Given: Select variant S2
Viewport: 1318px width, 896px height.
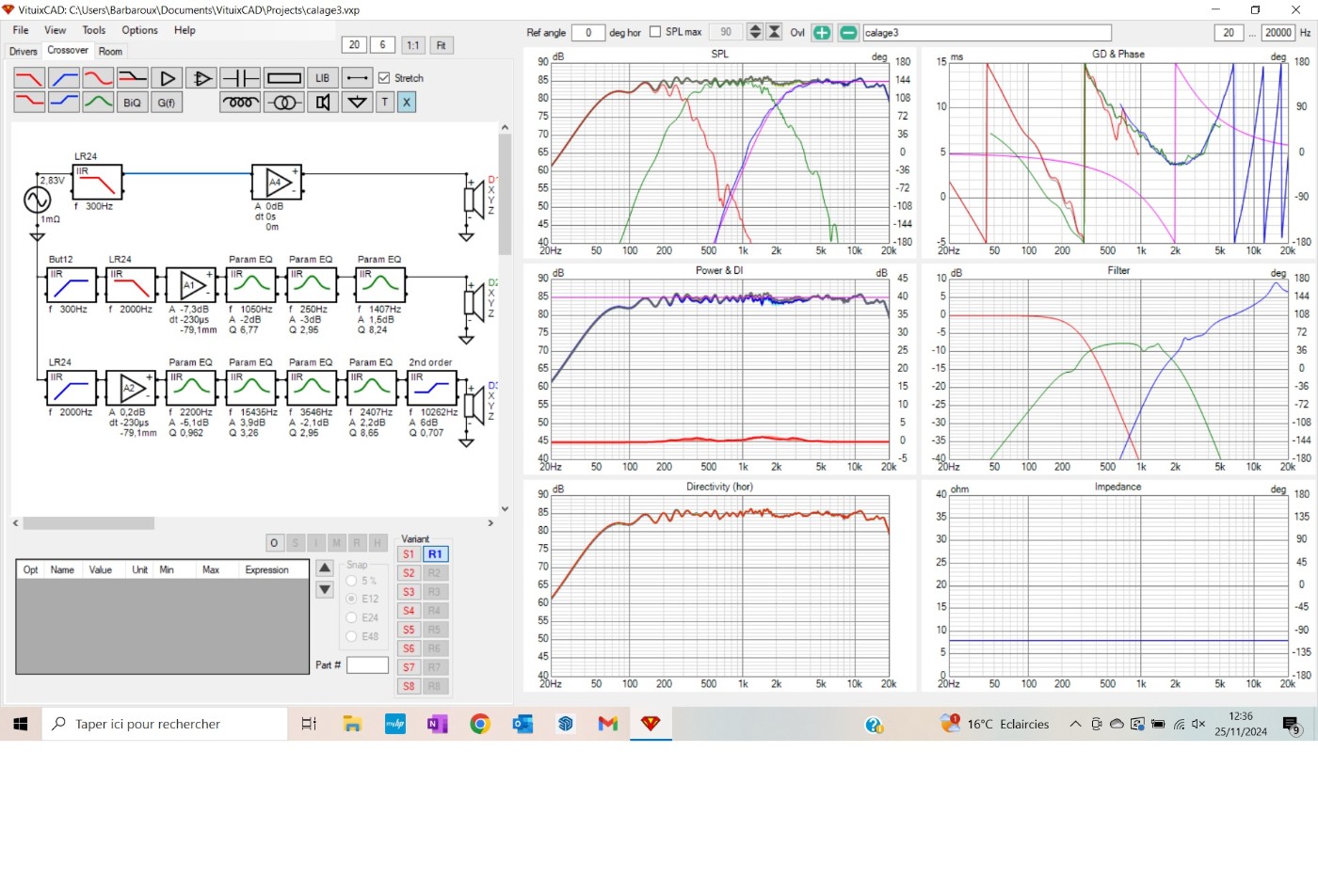Looking at the screenshot, I should [409, 573].
